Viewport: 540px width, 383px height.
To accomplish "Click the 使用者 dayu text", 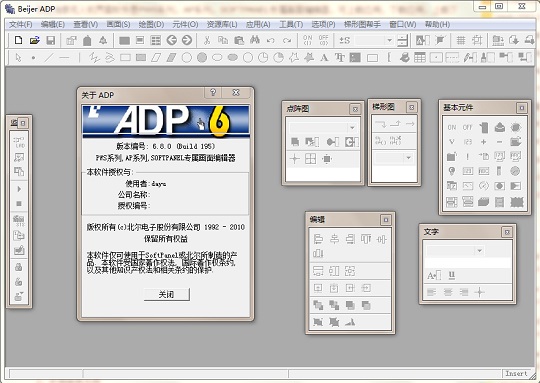I will click(x=145, y=184).
